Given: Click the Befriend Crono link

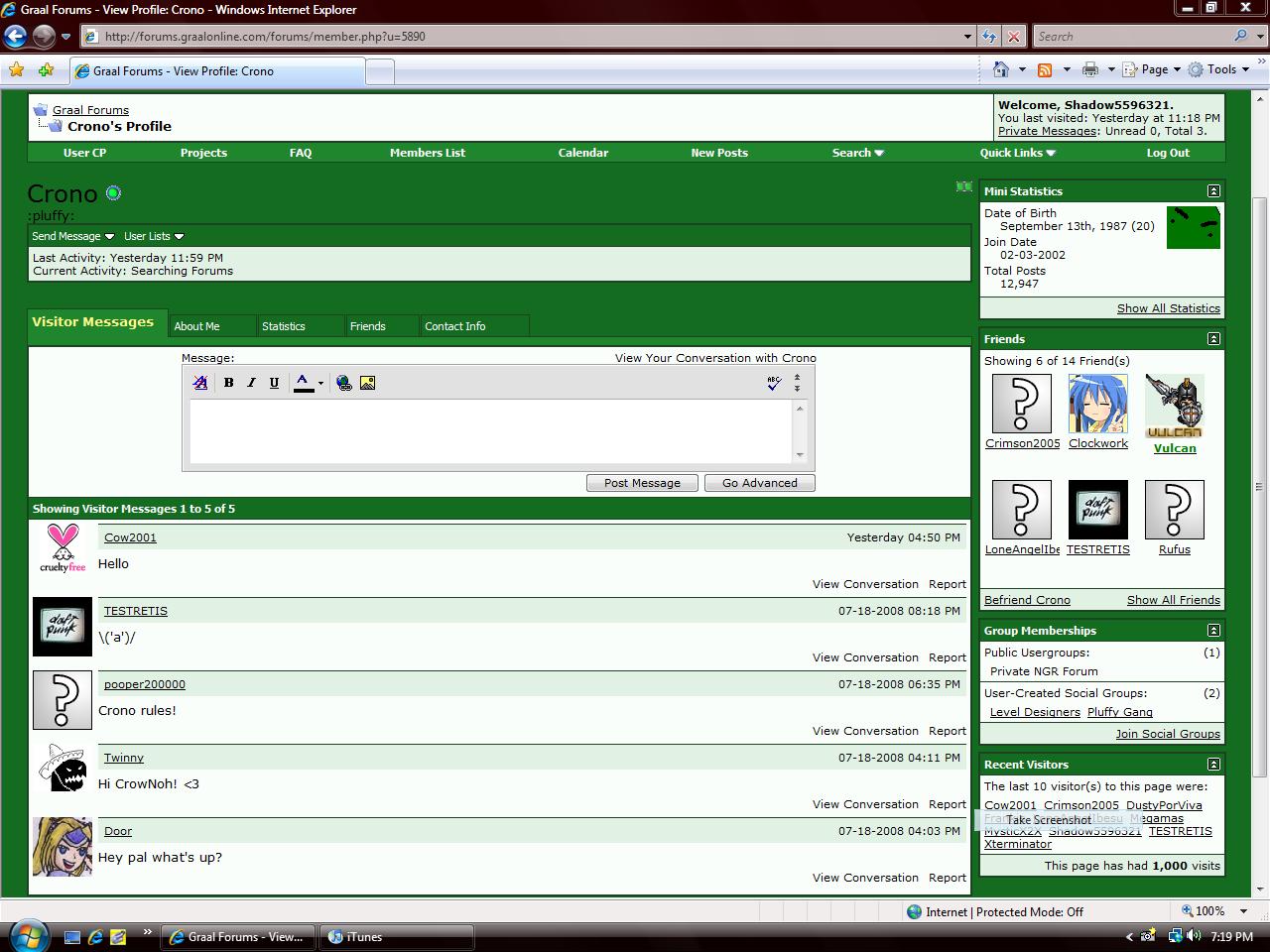Looking at the screenshot, I should point(1027,600).
